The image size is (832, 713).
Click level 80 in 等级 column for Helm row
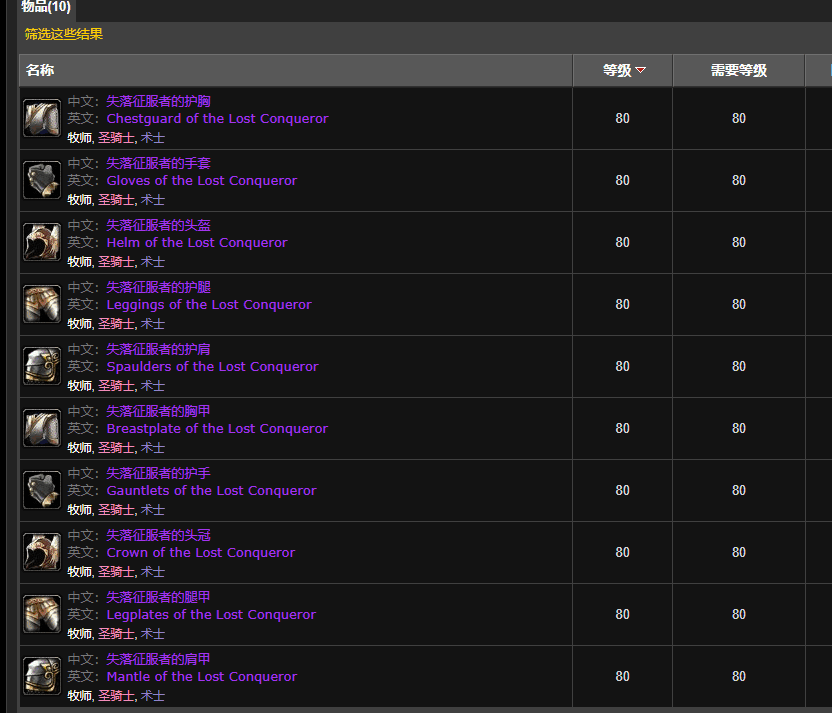pyautogui.click(x=622, y=242)
